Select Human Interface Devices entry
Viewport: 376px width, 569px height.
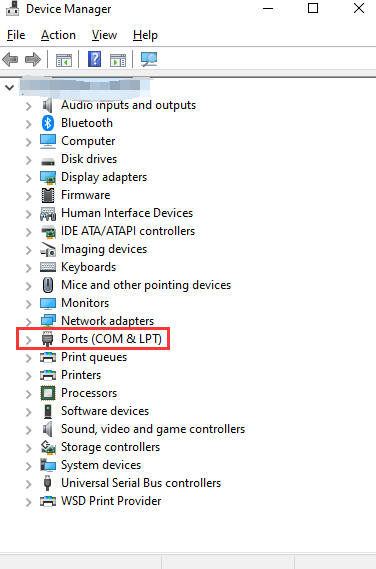click(127, 213)
